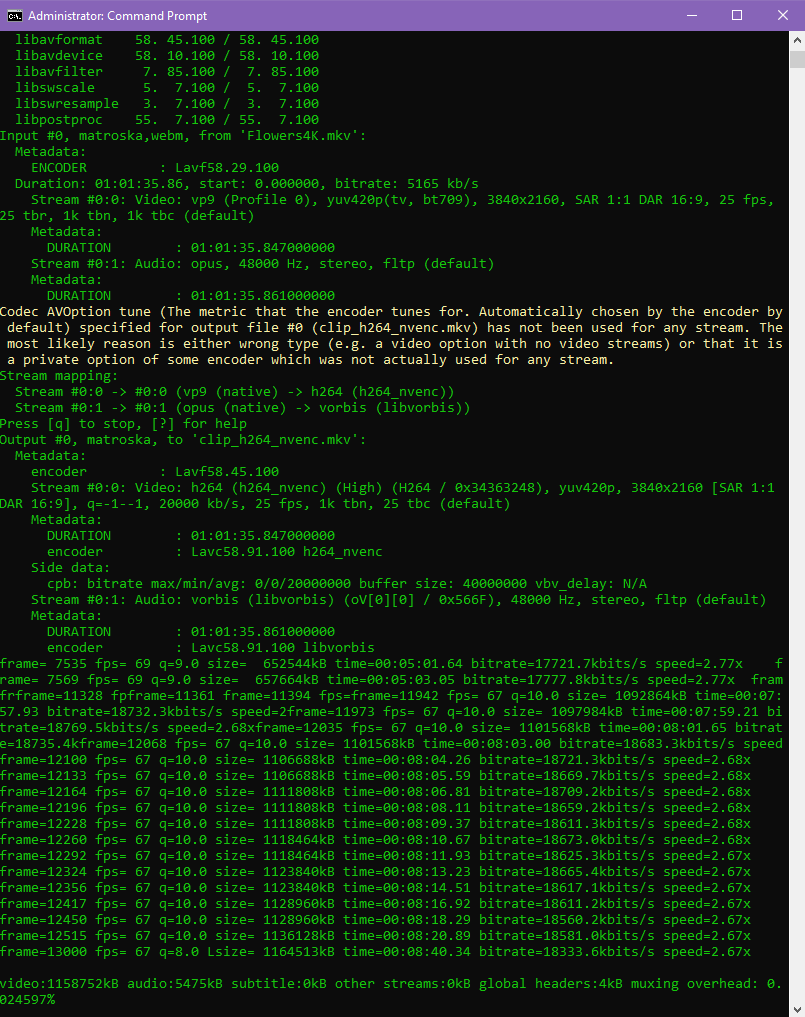The height and width of the screenshot is (1017, 805).
Task: Click the muxing overhead summary line
Action: point(400,983)
